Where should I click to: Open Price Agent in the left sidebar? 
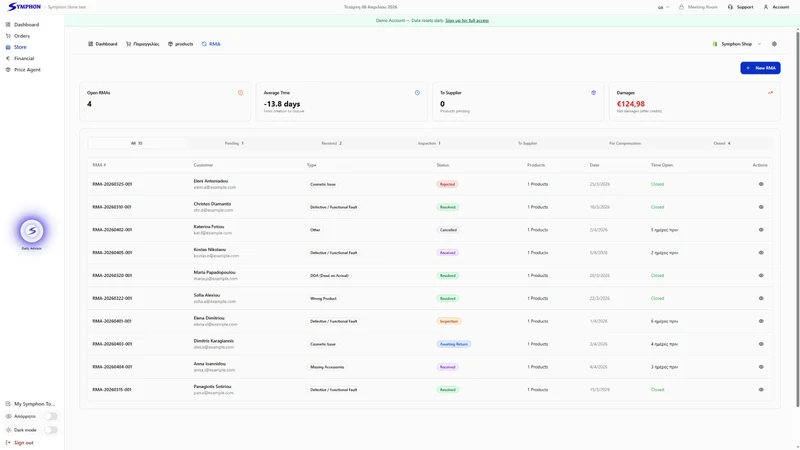(23, 69)
